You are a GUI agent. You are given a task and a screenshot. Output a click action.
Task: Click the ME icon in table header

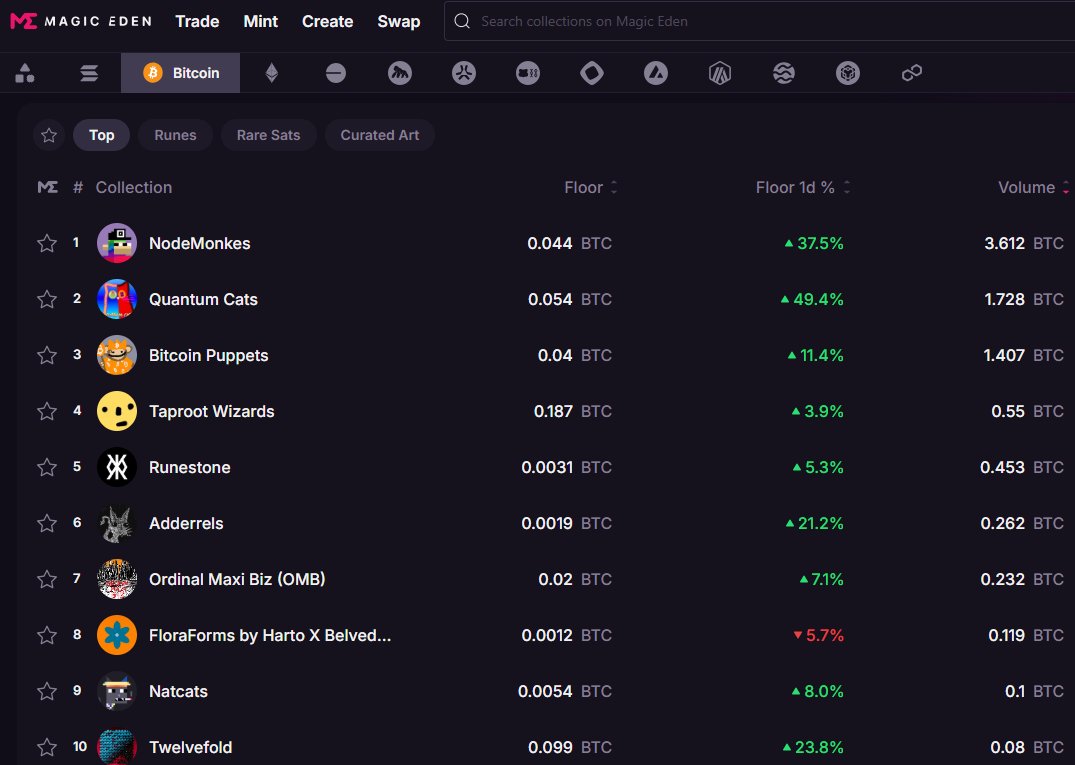tap(47, 187)
